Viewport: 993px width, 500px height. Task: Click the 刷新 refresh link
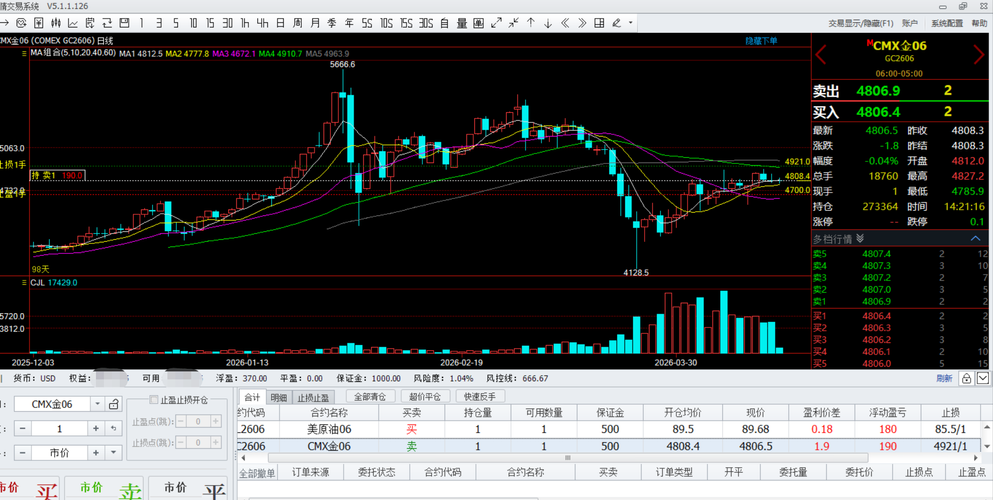point(944,378)
